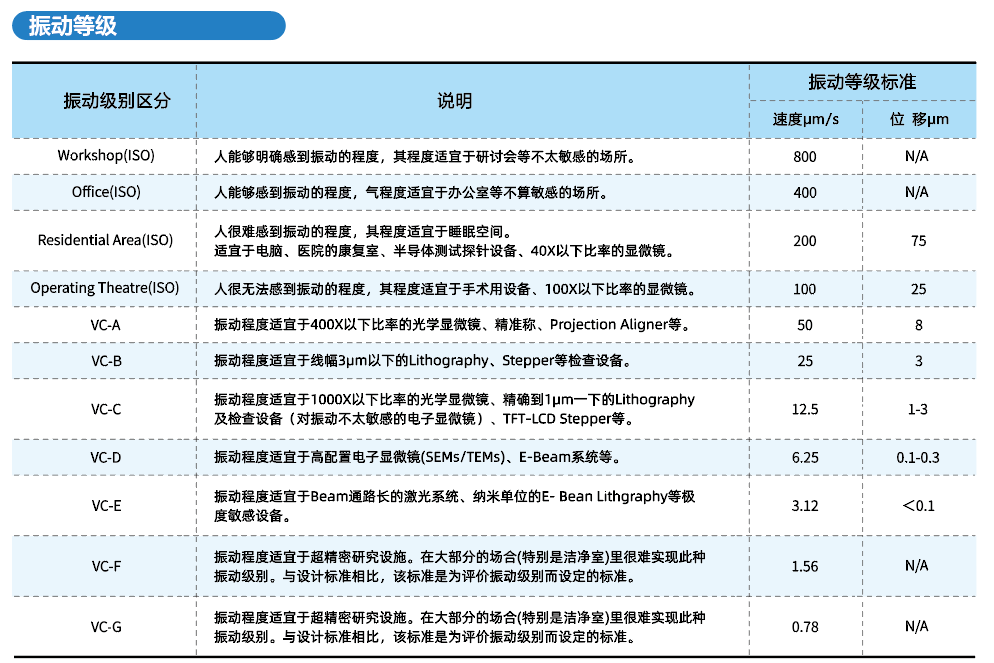Click the 振动等级 blue title banner

[148, 26]
